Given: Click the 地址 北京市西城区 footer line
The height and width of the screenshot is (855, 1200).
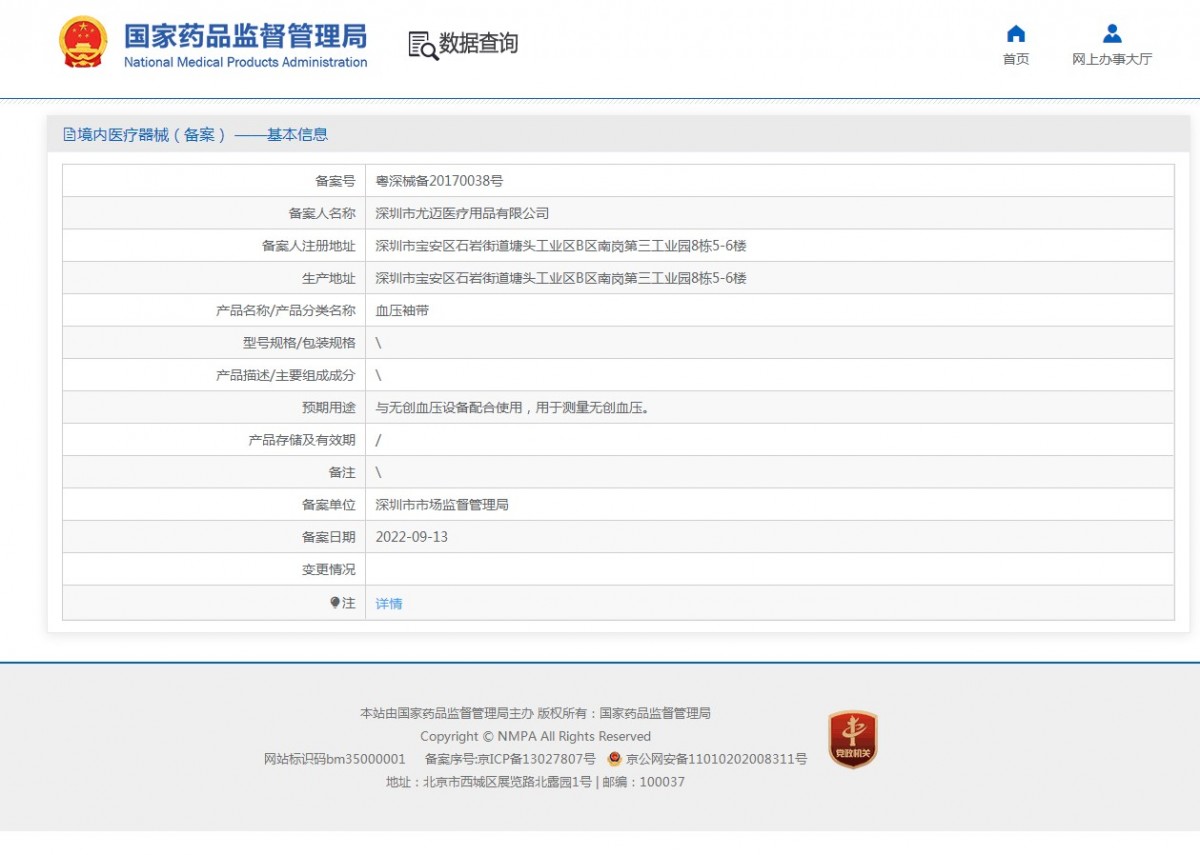Looking at the screenshot, I should (536, 782).
